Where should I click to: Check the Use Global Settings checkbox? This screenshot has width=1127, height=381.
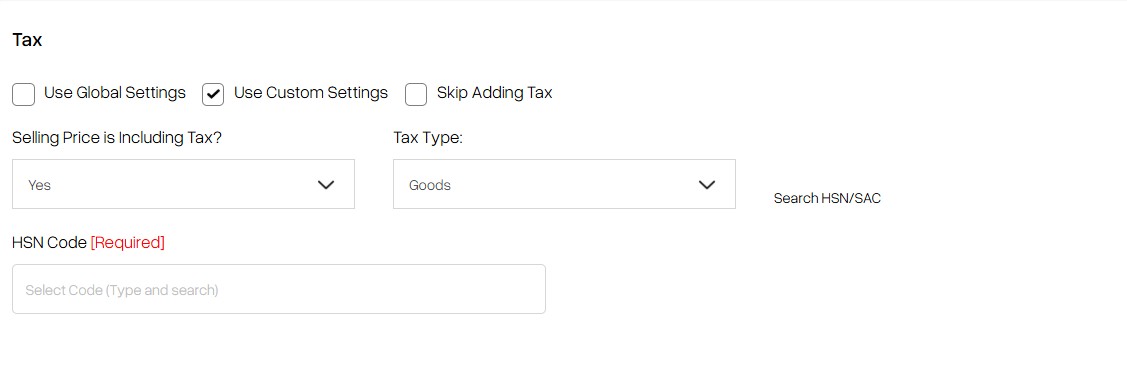point(24,94)
